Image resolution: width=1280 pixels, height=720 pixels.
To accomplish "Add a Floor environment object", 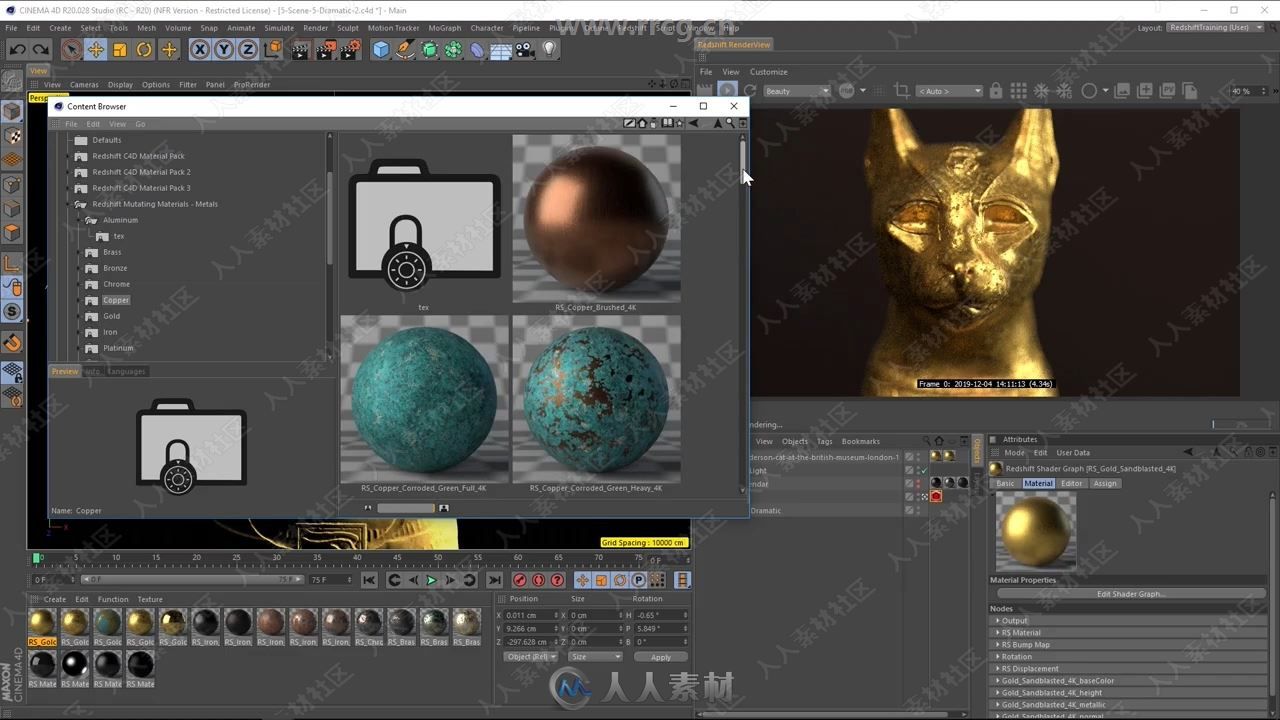I will (501, 50).
